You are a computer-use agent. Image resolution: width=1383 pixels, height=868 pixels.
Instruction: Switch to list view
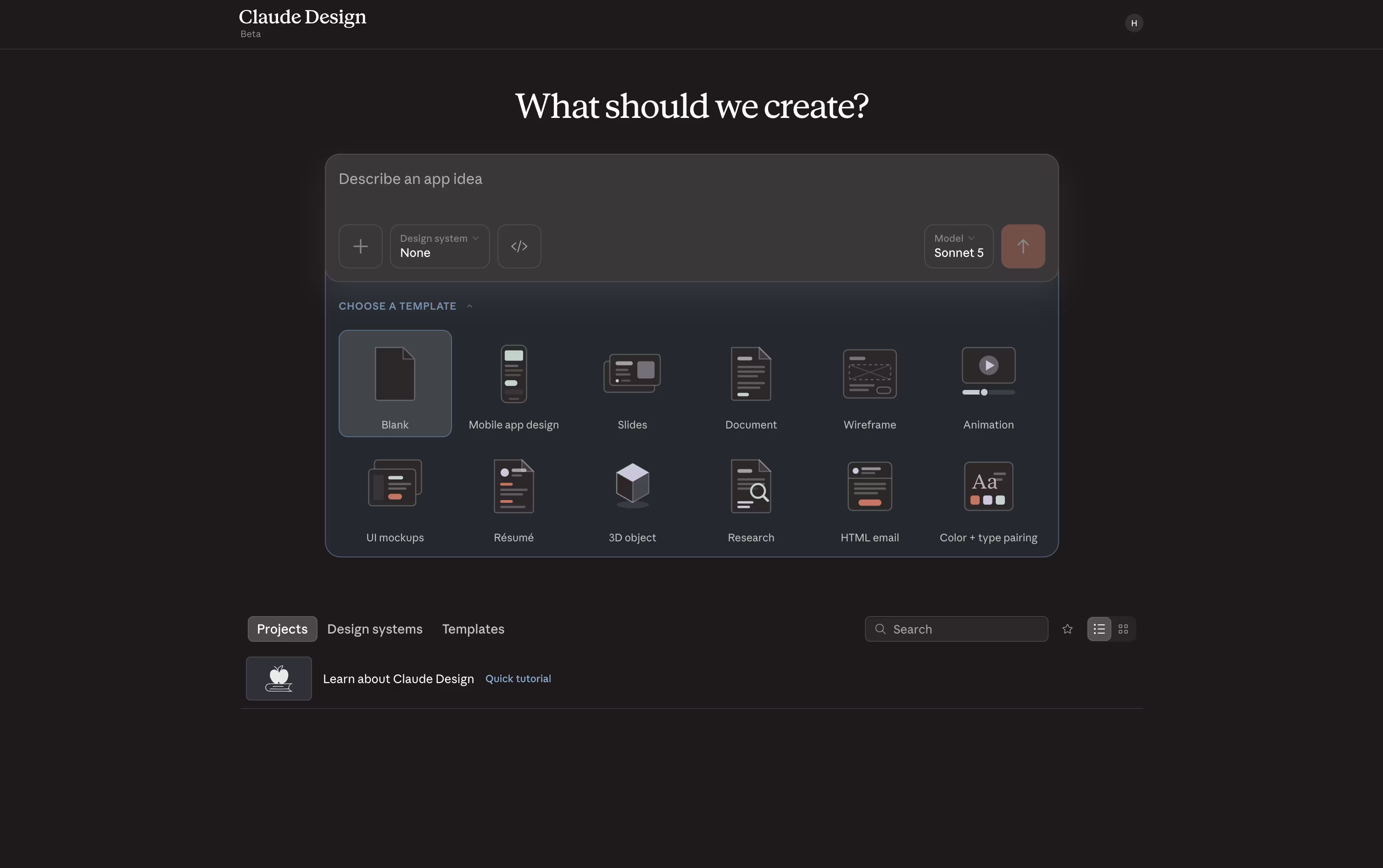(x=1099, y=629)
